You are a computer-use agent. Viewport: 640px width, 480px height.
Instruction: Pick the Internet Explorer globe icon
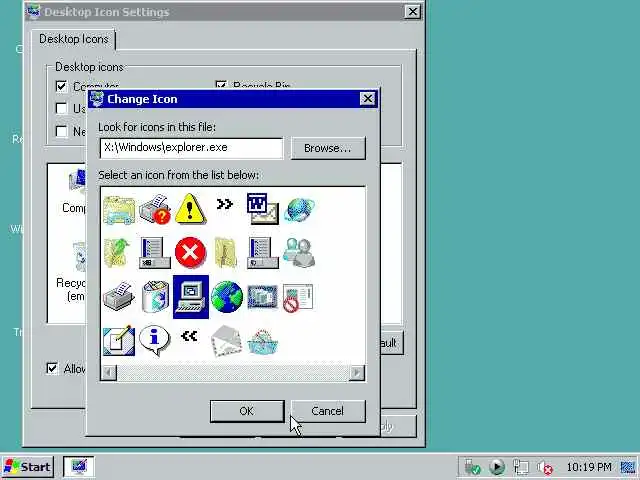click(300, 210)
